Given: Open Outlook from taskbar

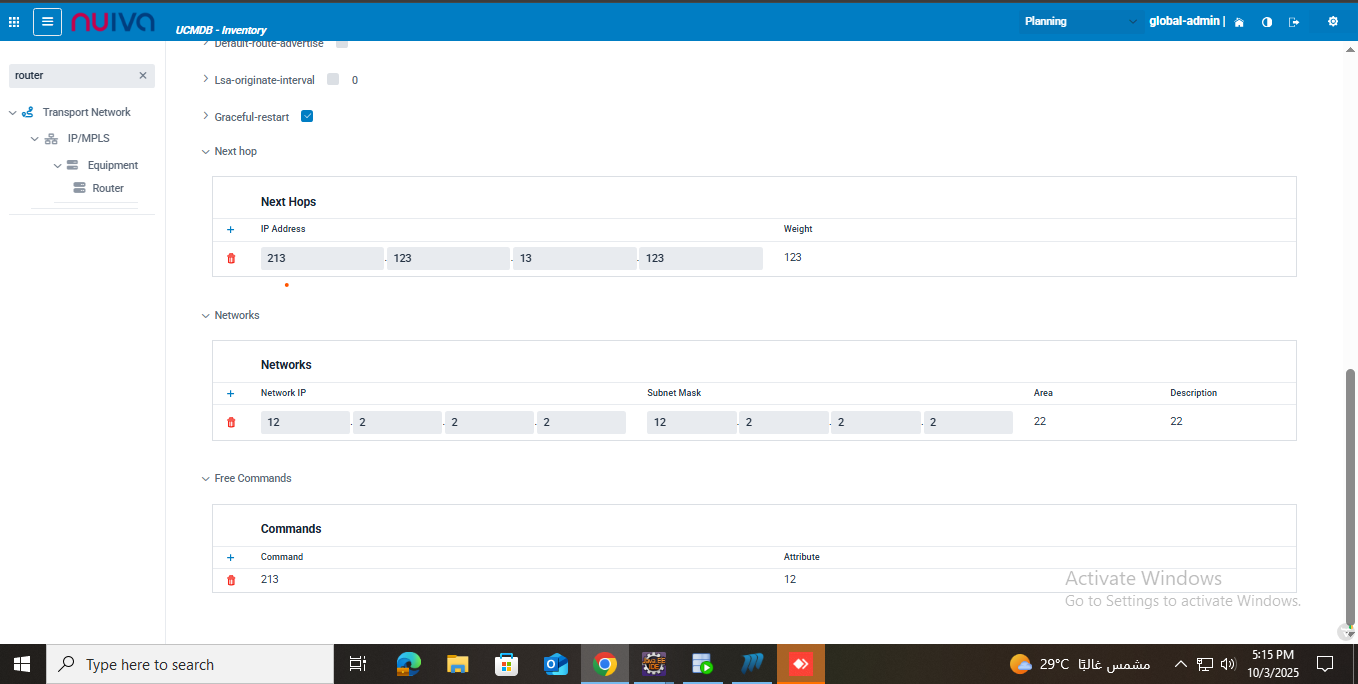Looking at the screenshot, I should tap(555, 664).
